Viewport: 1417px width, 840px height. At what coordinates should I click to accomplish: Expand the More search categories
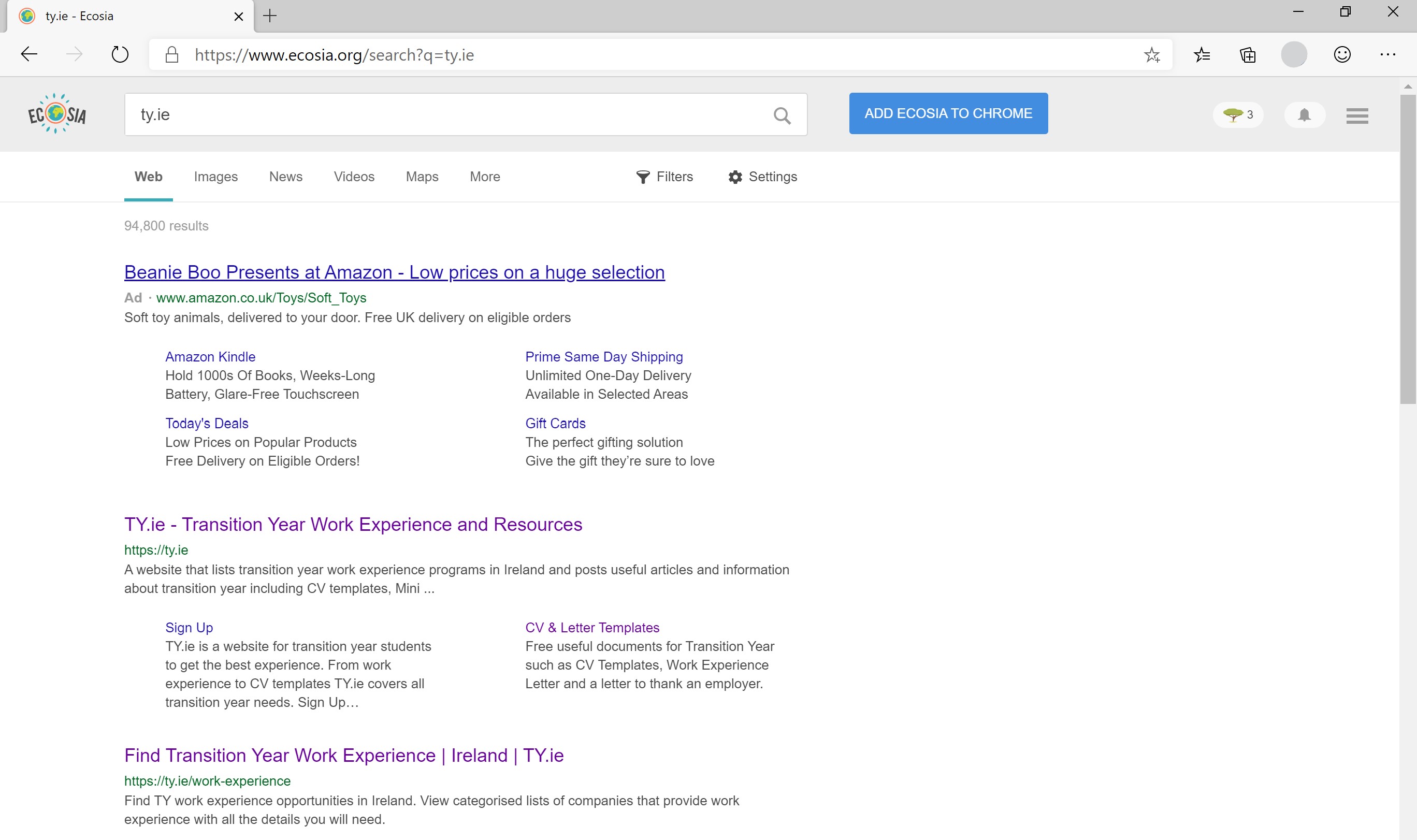coord(485,177)
